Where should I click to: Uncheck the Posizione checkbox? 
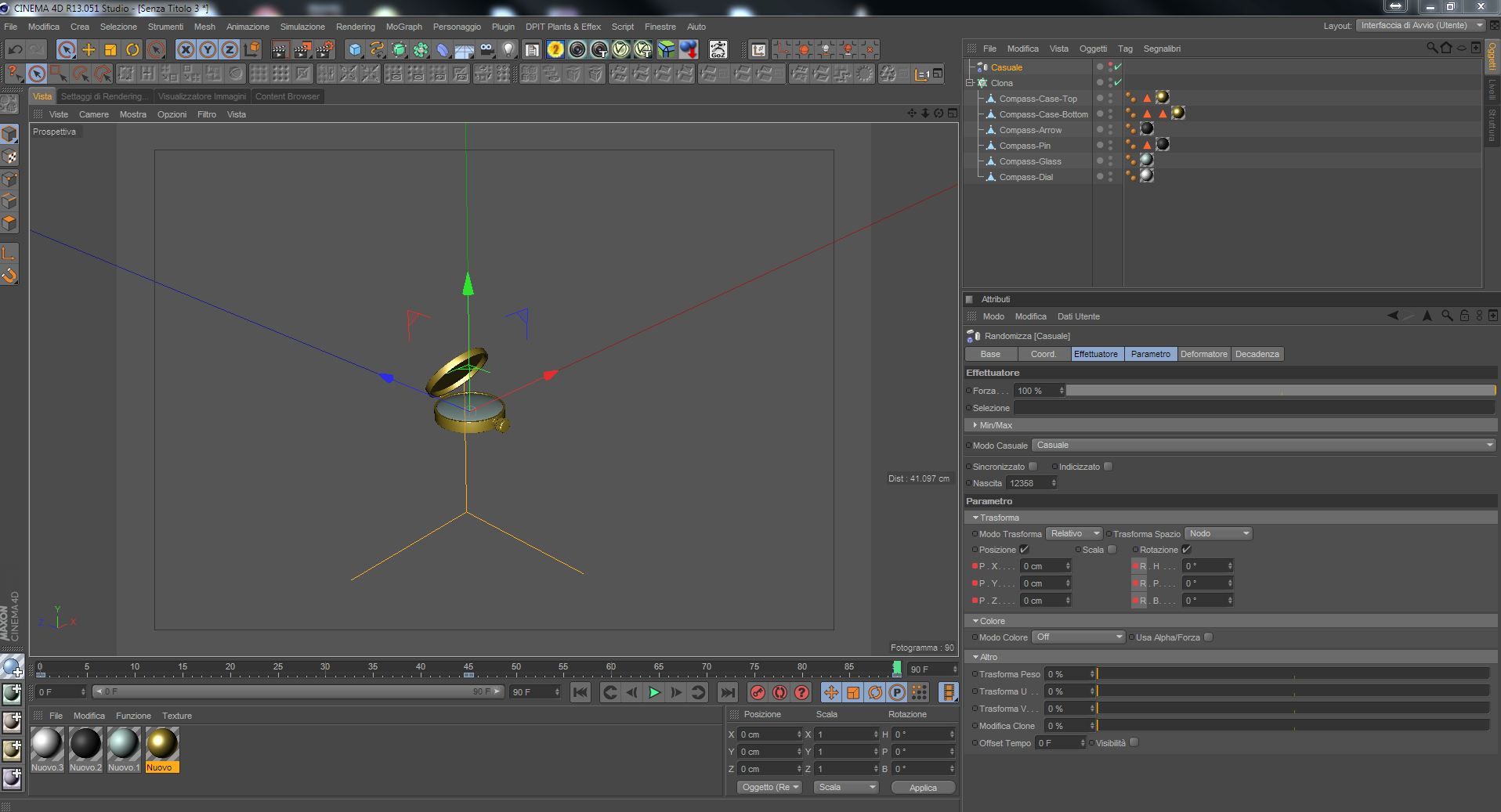[1024, 550]
